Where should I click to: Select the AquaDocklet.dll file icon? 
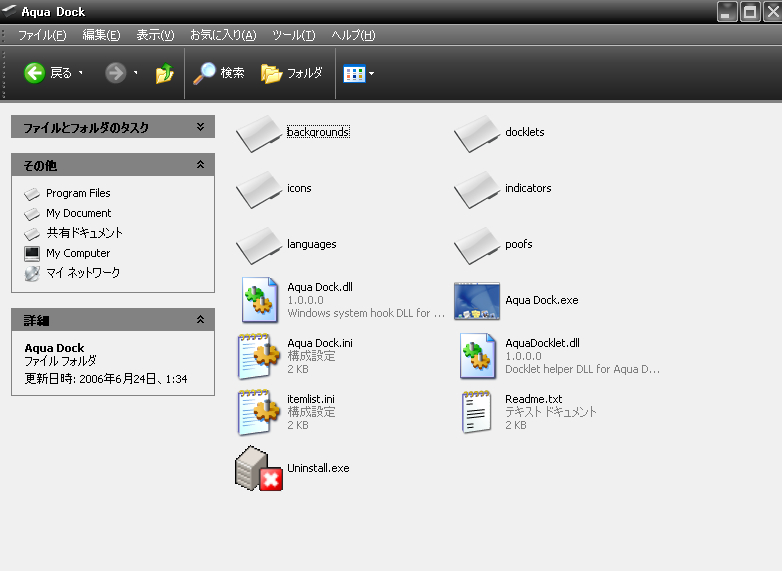(478, 356)
